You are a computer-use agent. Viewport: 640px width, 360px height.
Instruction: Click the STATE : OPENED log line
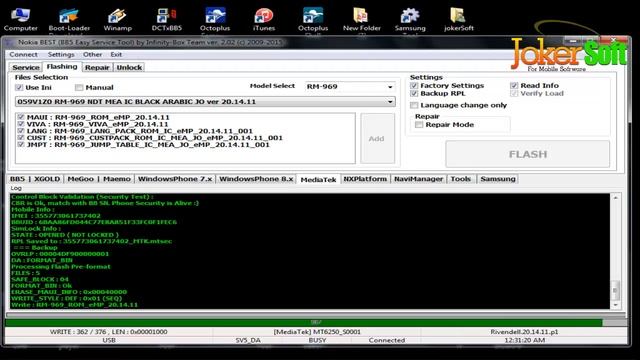pyautogui.click(x=65, y=235)
